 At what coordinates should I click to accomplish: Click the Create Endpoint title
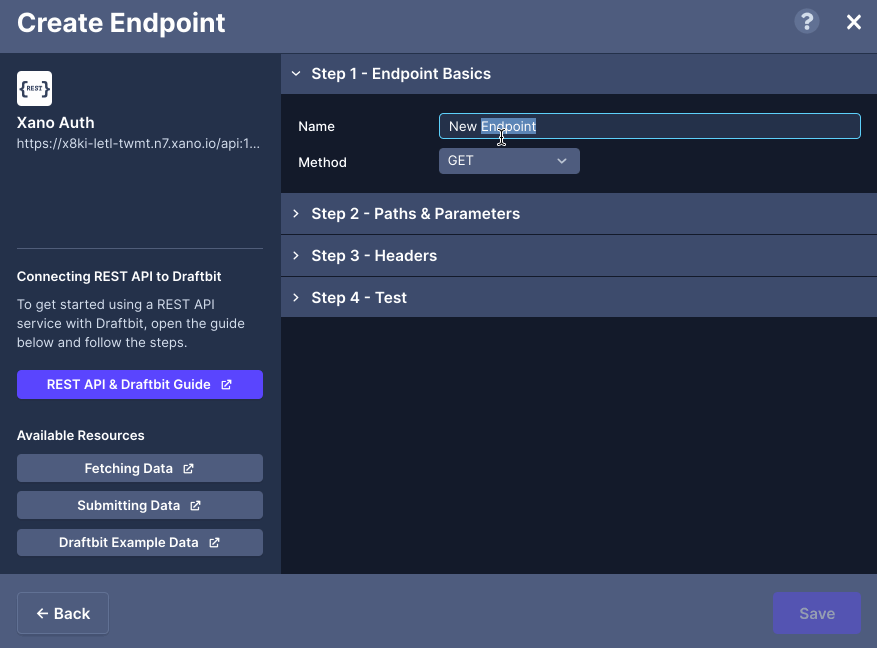pos(121,23)
